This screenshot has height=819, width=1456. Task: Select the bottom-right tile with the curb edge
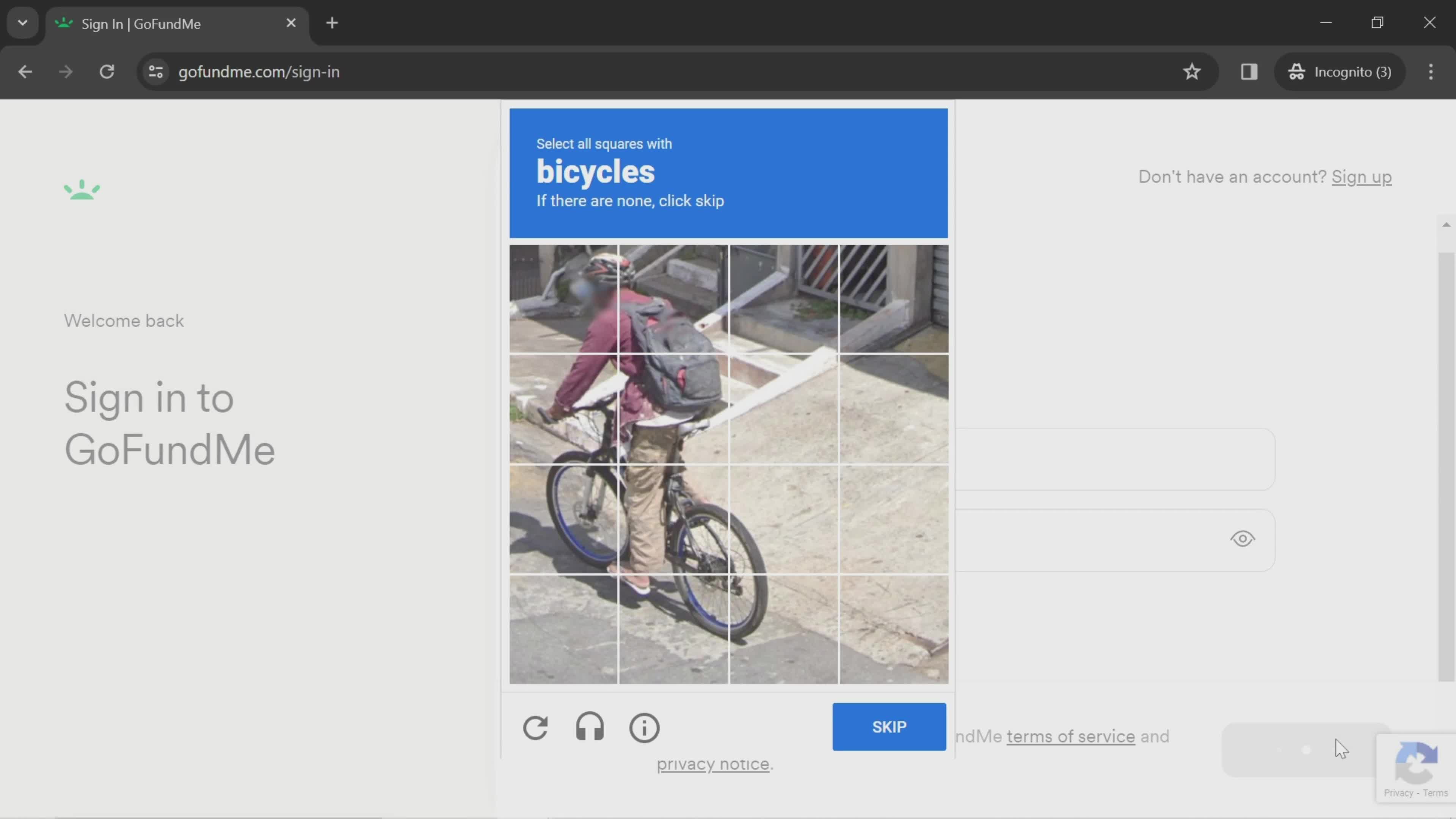[894, 629]
